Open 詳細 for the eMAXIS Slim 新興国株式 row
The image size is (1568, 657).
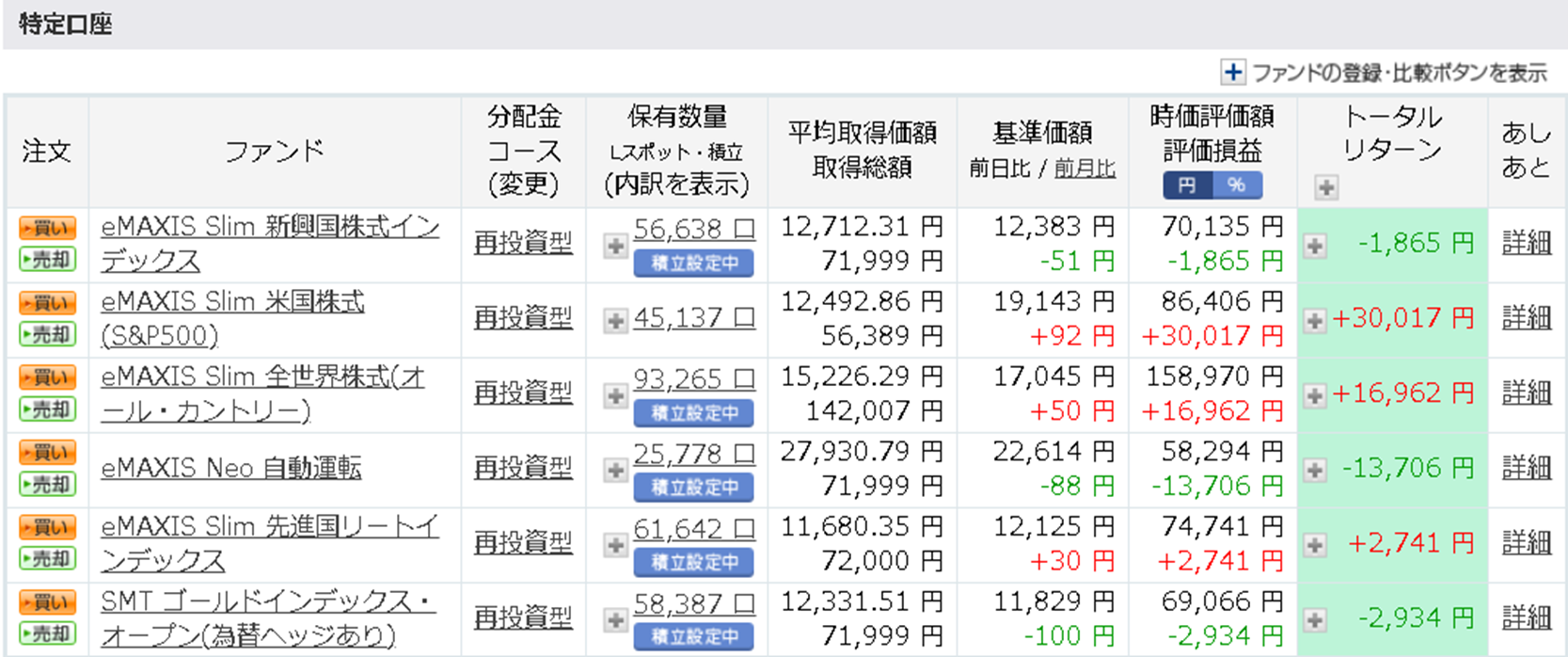click(1526, 243)
